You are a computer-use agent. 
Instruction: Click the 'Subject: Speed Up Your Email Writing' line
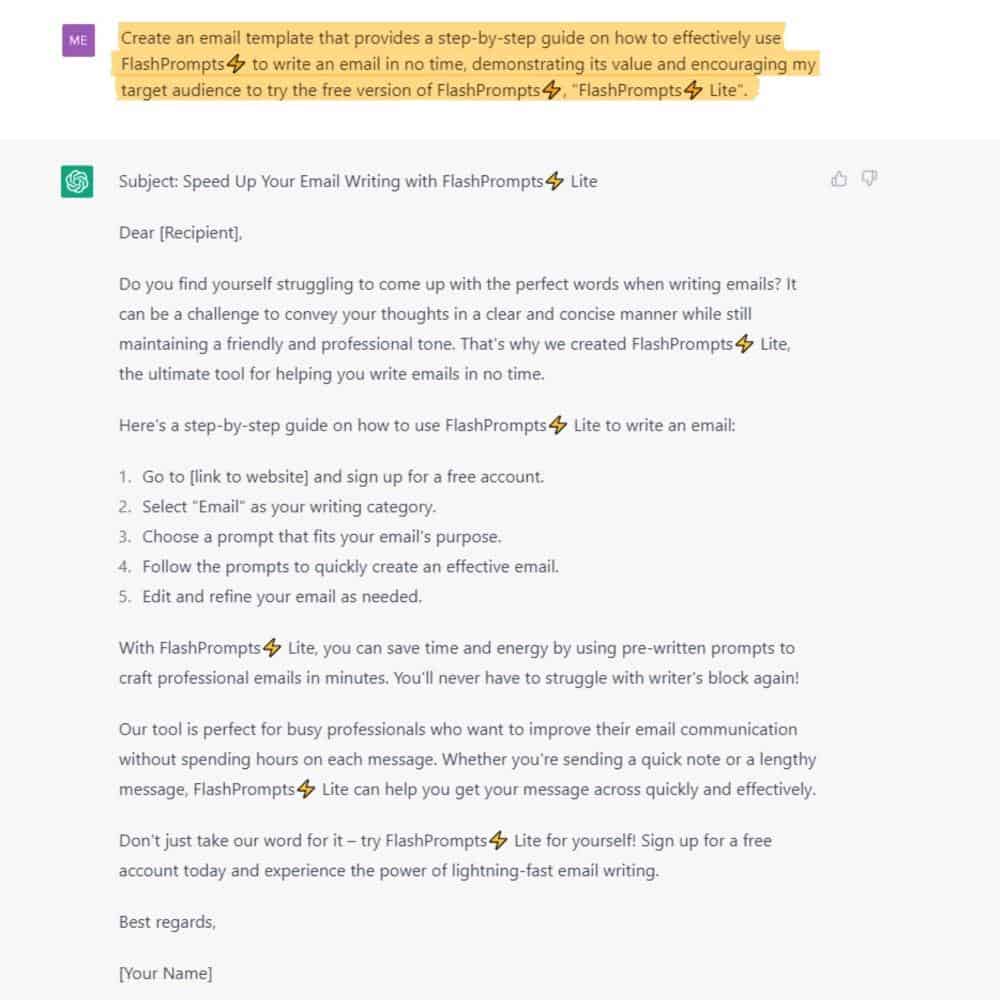click(x=358, y=181)
